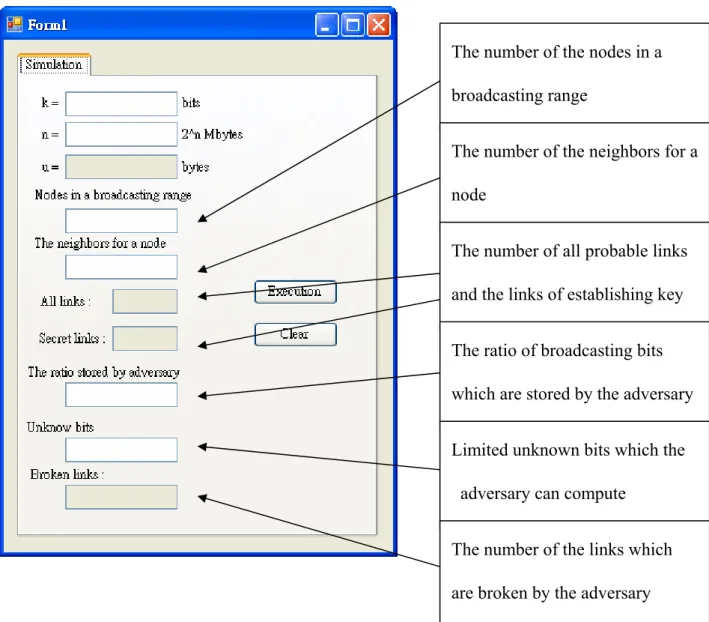Click the Execution button
709x622 pixels.
pos(295,292)
